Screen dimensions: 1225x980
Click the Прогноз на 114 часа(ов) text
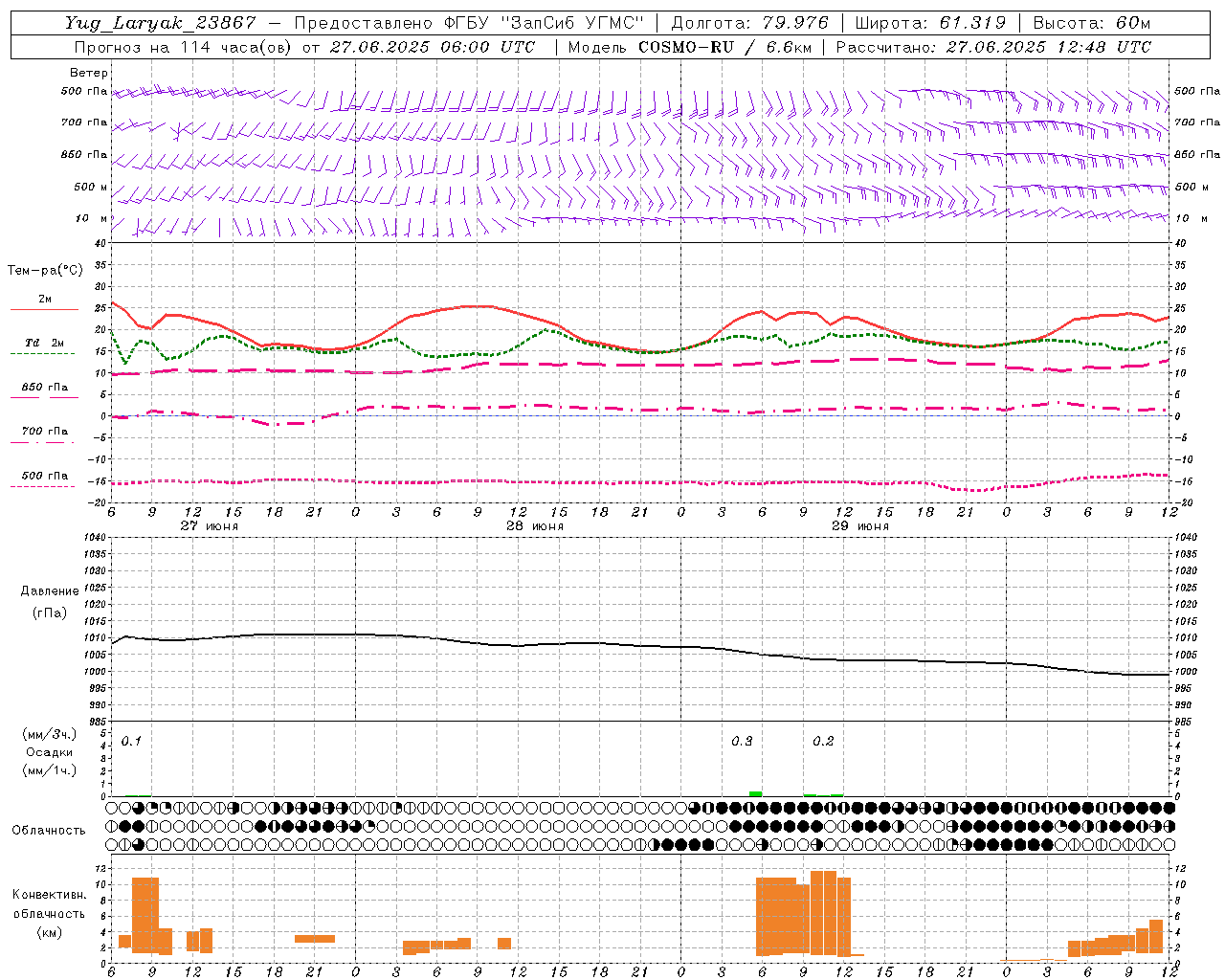[x=184, y=47]
